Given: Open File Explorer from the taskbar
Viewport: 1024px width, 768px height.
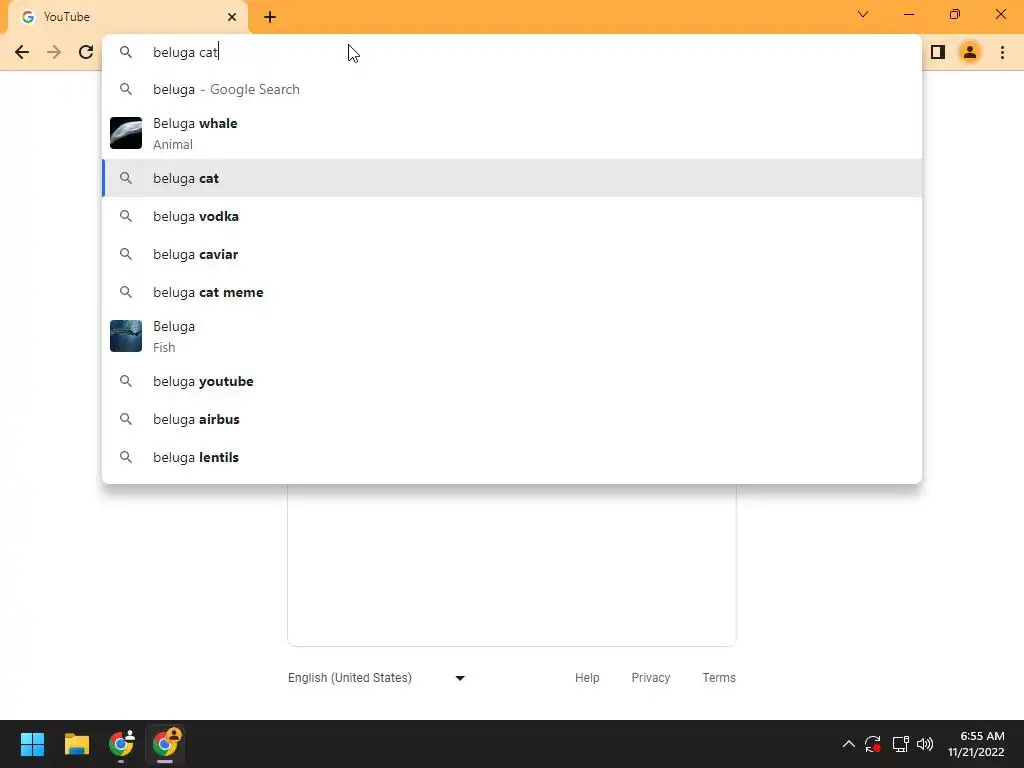Looking at the screenshot, I should tap(76, 744).
